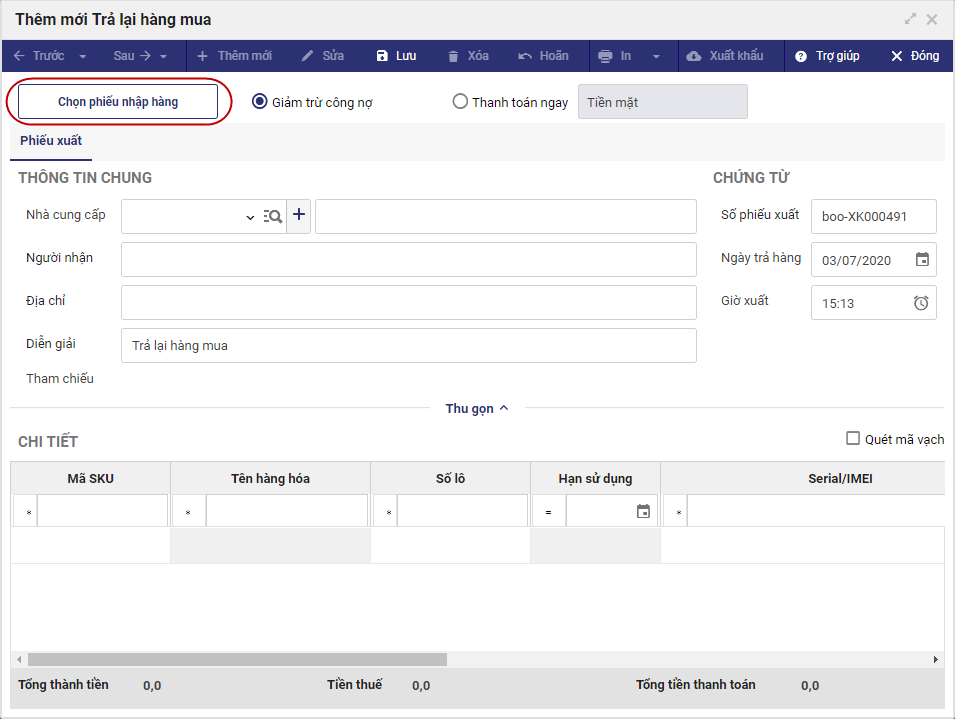Viewport: 955px width, 719px height.
Task: Click the Tên hàng hóa column header
Action: point(270,479)
